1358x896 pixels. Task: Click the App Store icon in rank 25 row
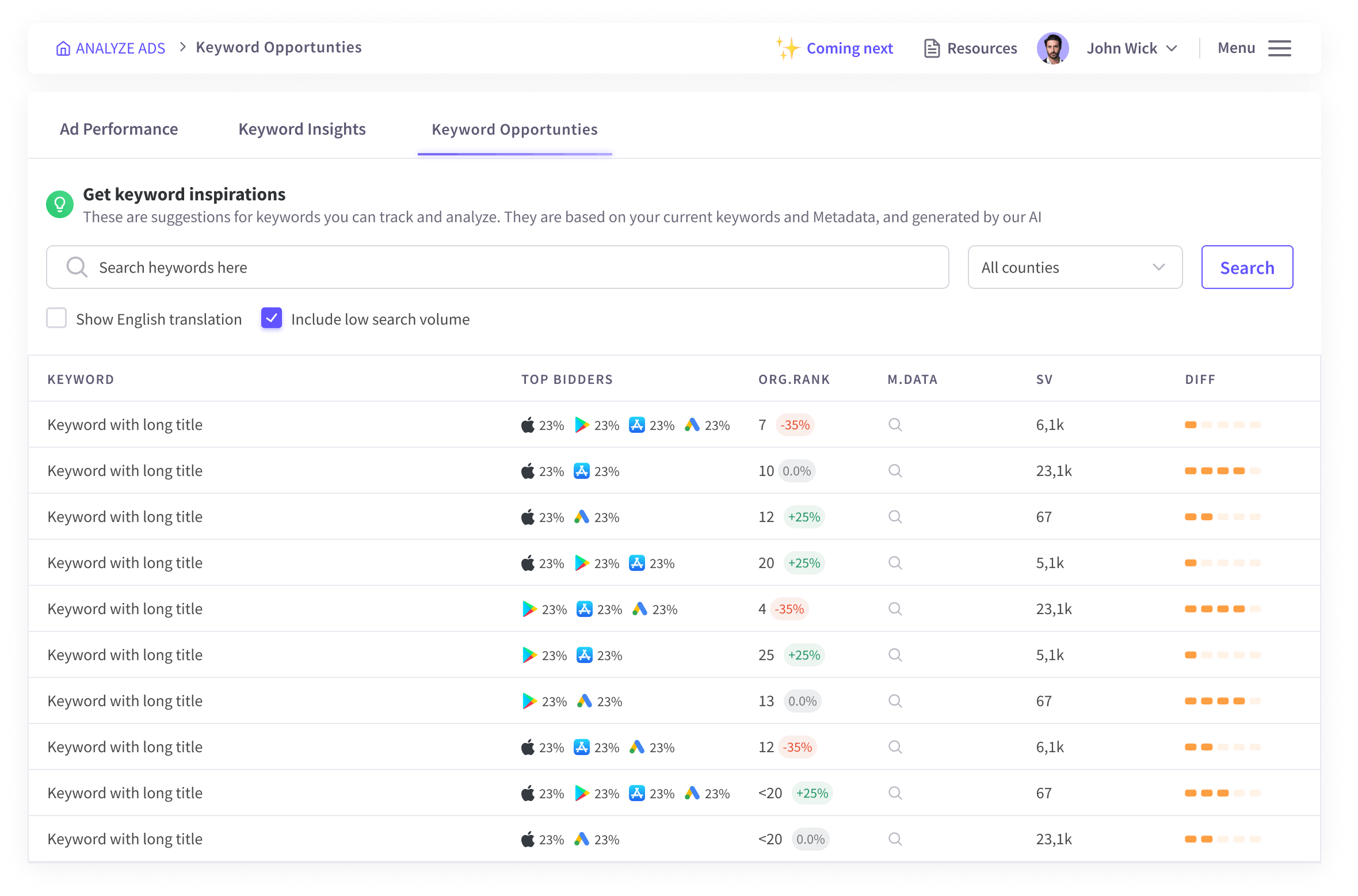(x=585, y=655)
